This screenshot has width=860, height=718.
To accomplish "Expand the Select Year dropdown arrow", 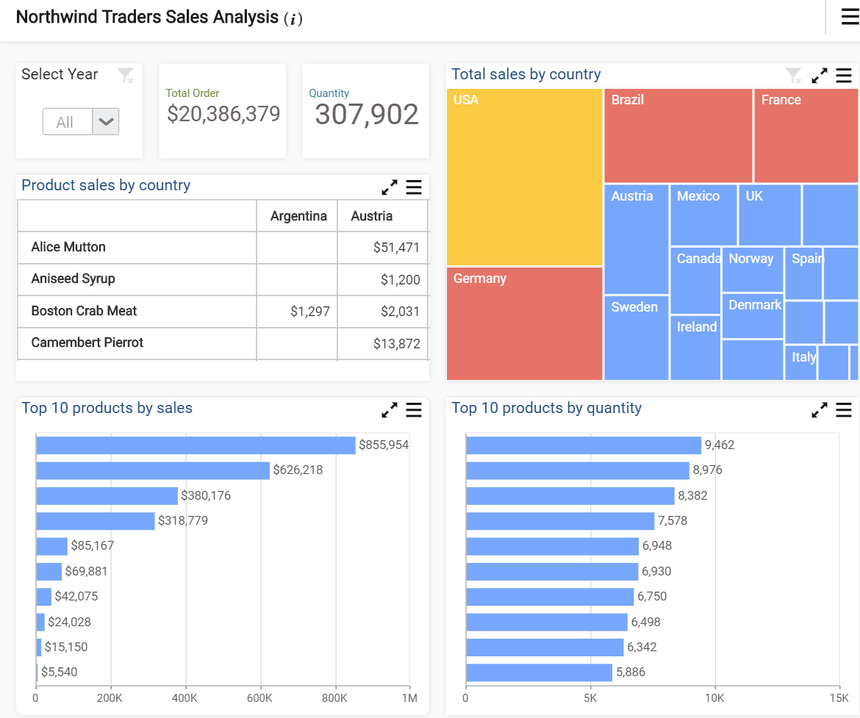I will coord(106,122).
